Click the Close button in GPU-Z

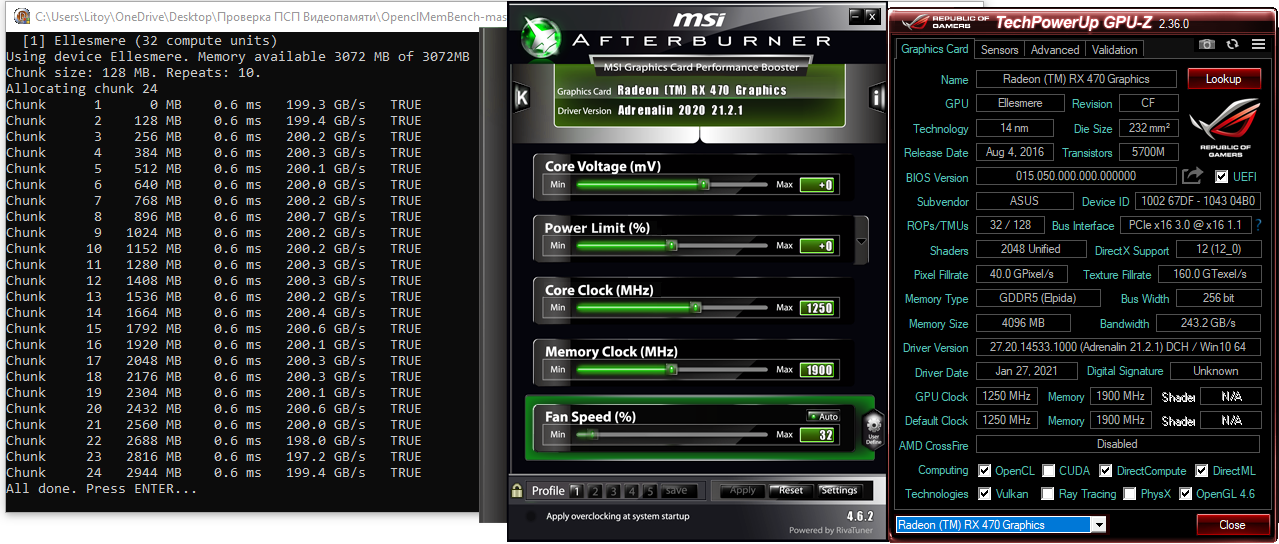click(1232, 525)
